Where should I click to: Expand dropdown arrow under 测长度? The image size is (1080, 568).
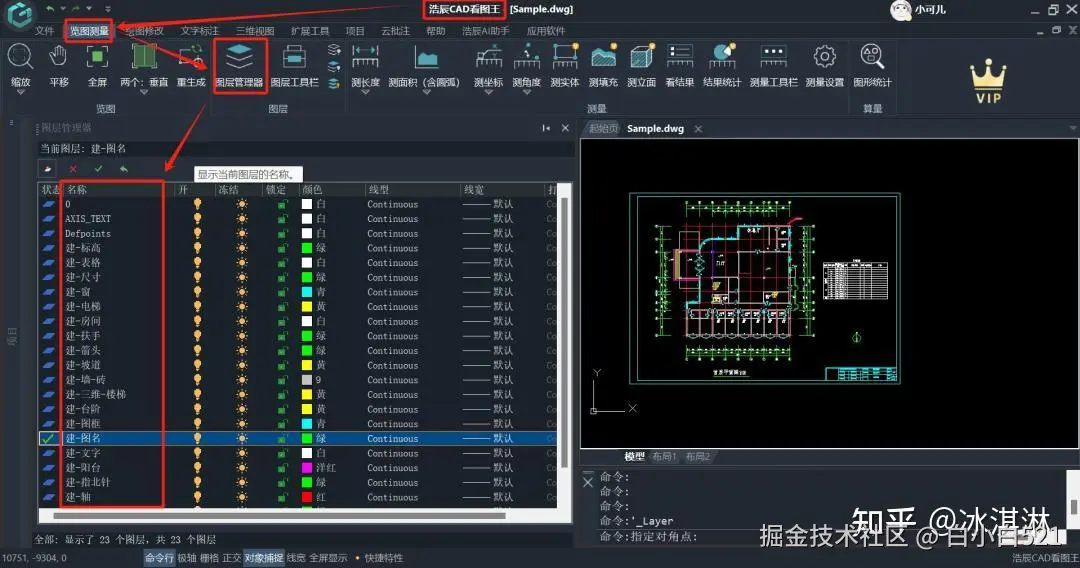[x=365, y=92]
